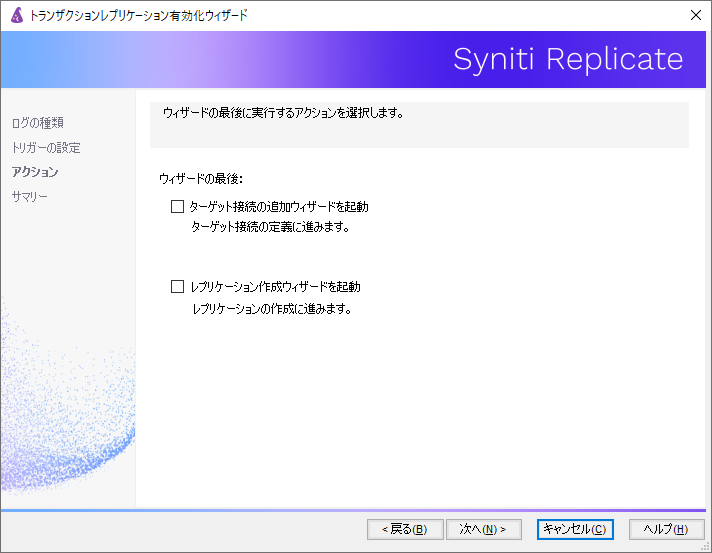Click the wizard hat icon in title bar
The width and height of the screenshot is (712, 553).
pyautogui.click(x=17, y=15)
